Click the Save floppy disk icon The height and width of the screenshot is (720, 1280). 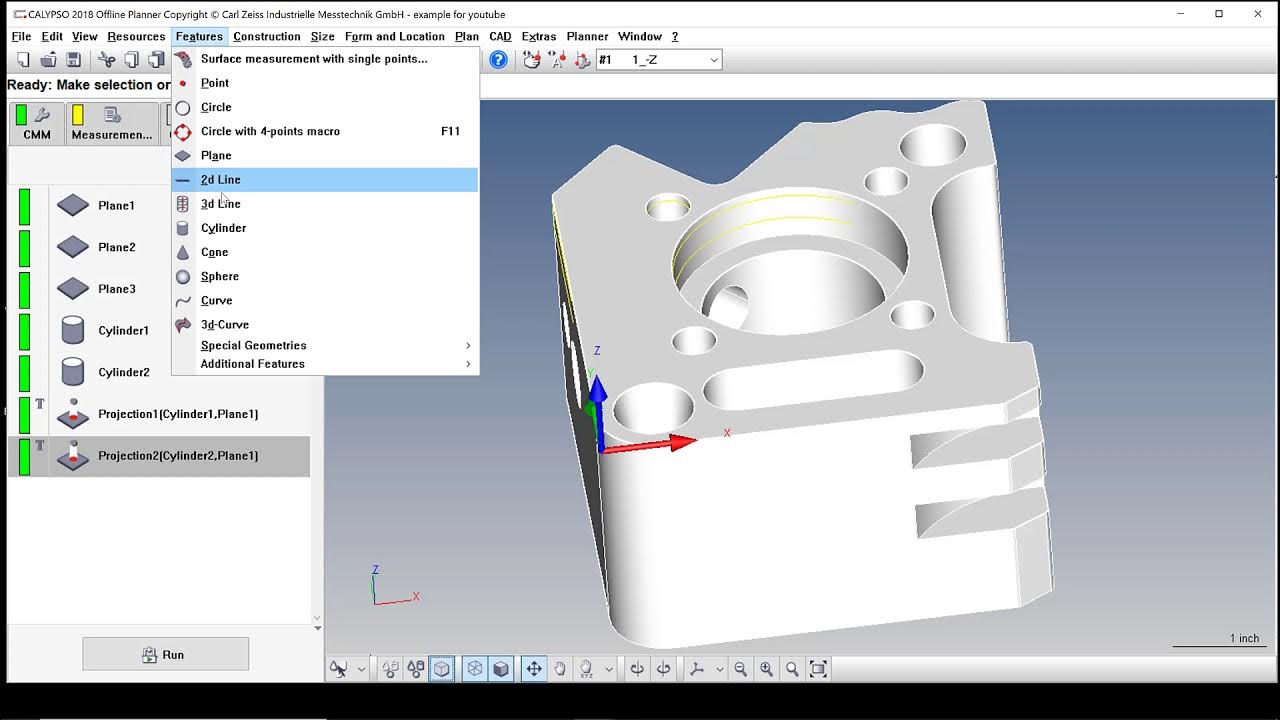(x=73, y=60)
